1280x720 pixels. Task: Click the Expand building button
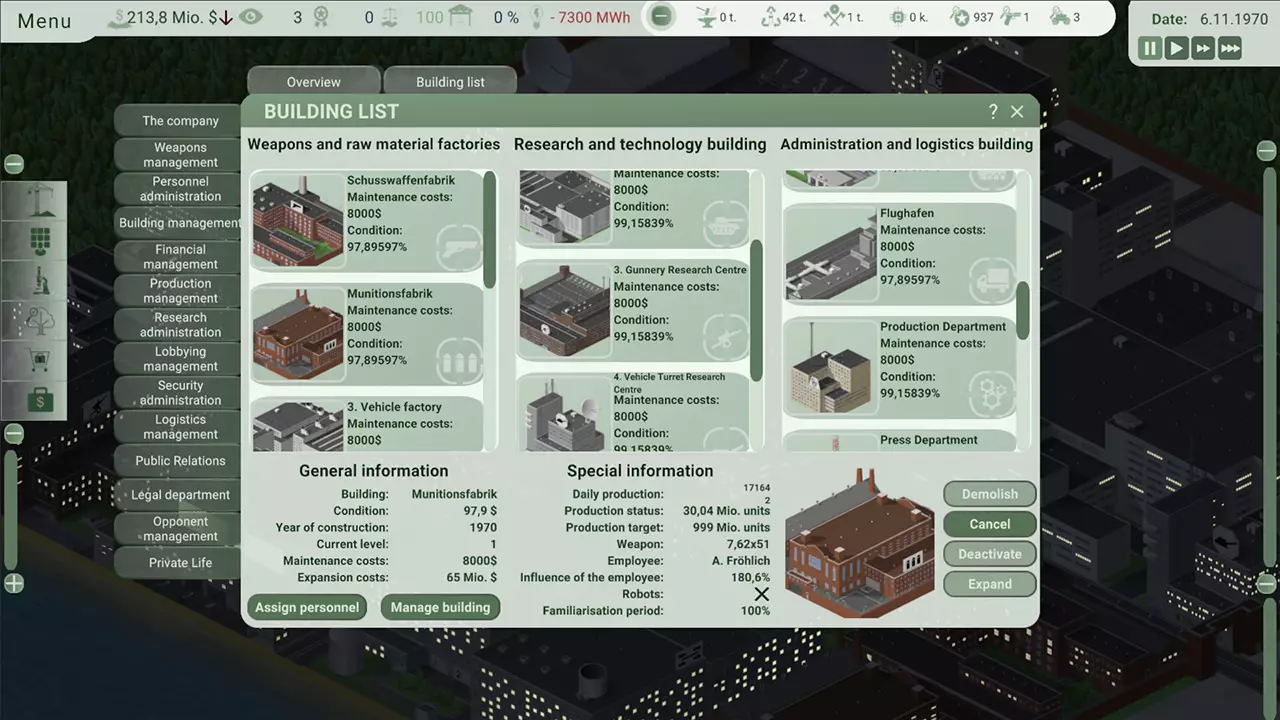coord(989,584)
